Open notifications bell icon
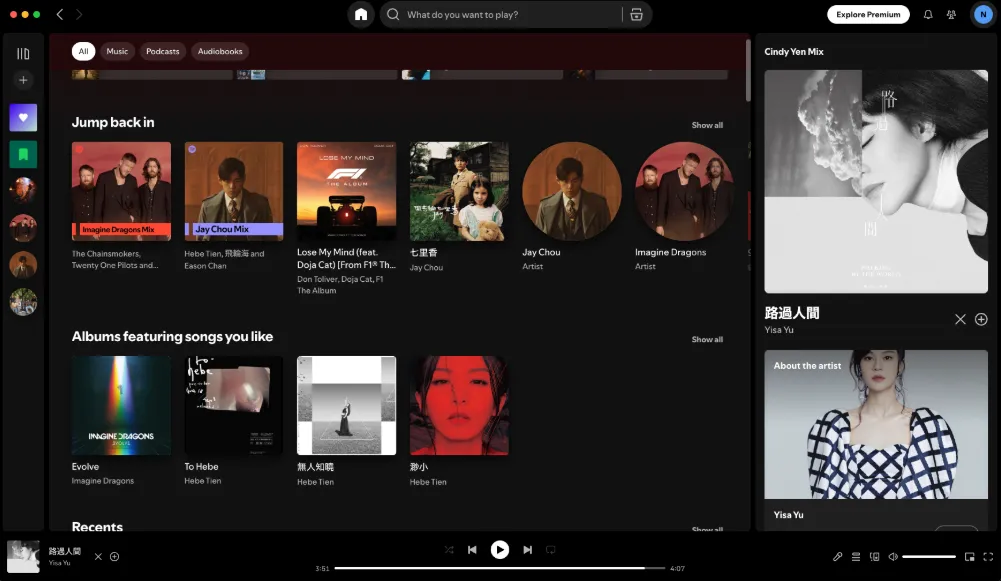 928,15
